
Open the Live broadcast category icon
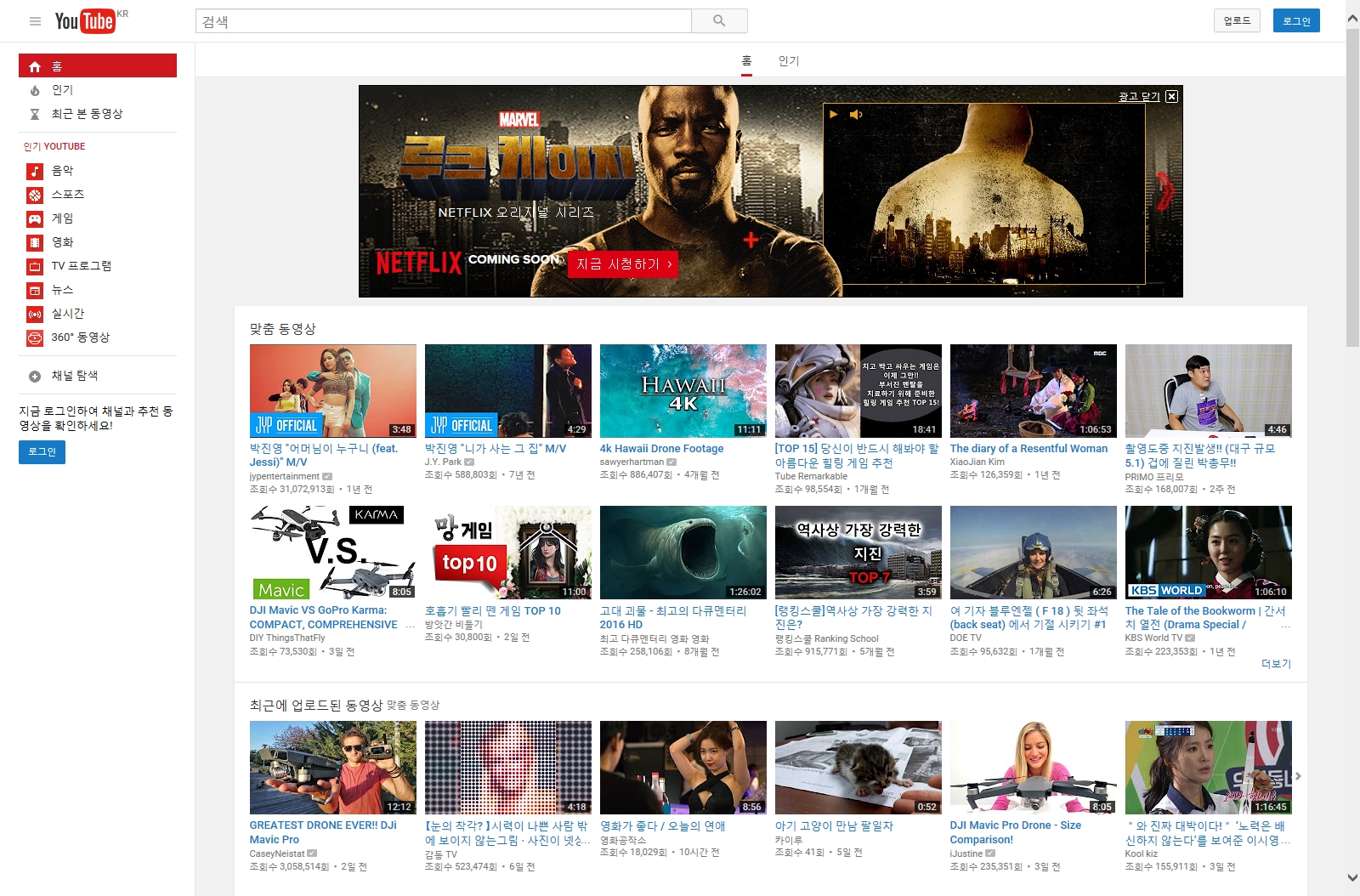click(35, 314)
